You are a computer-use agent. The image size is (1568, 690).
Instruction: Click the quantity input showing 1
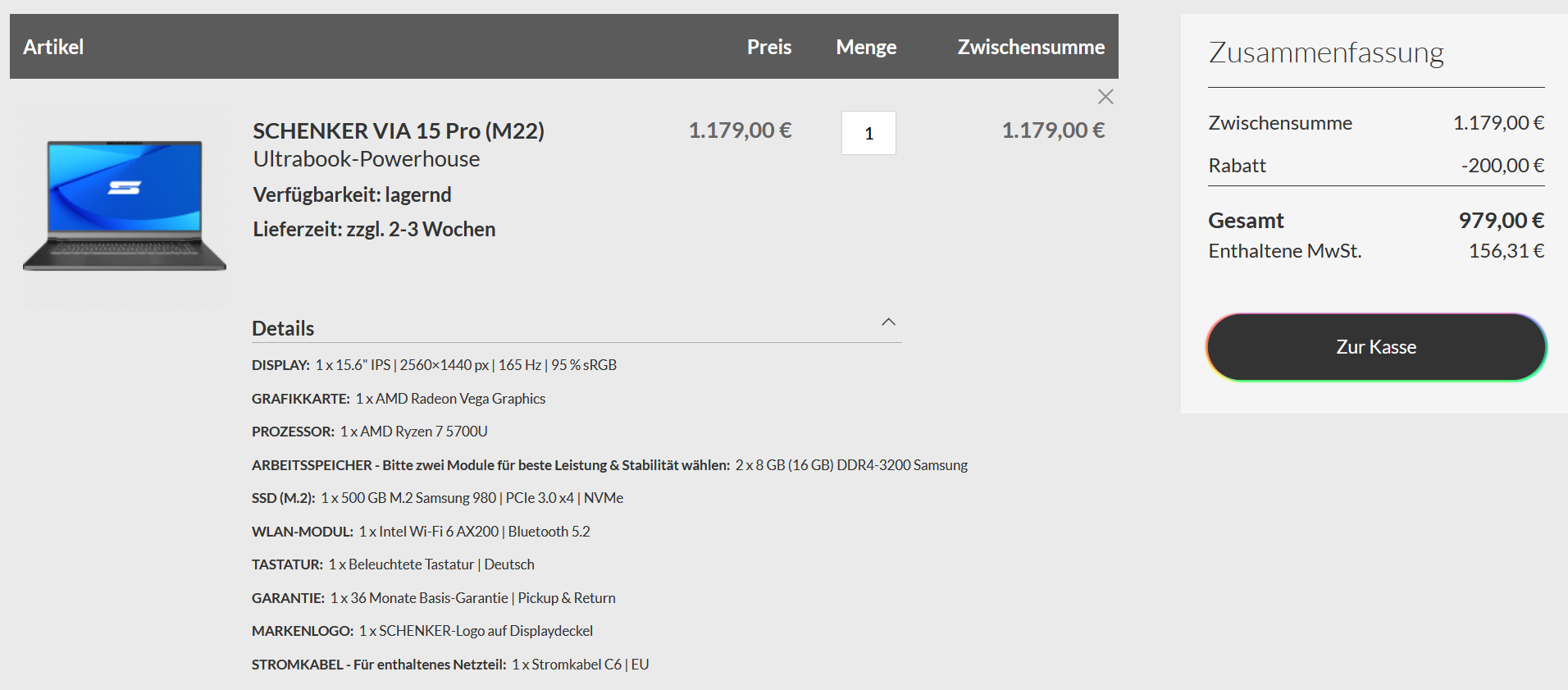pos(868,132)
